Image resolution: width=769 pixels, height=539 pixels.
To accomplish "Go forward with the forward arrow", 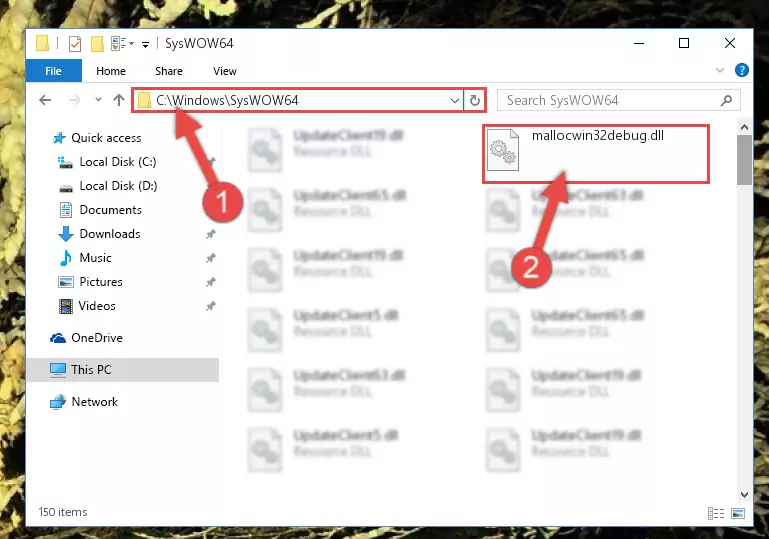I will click(75, 101).
